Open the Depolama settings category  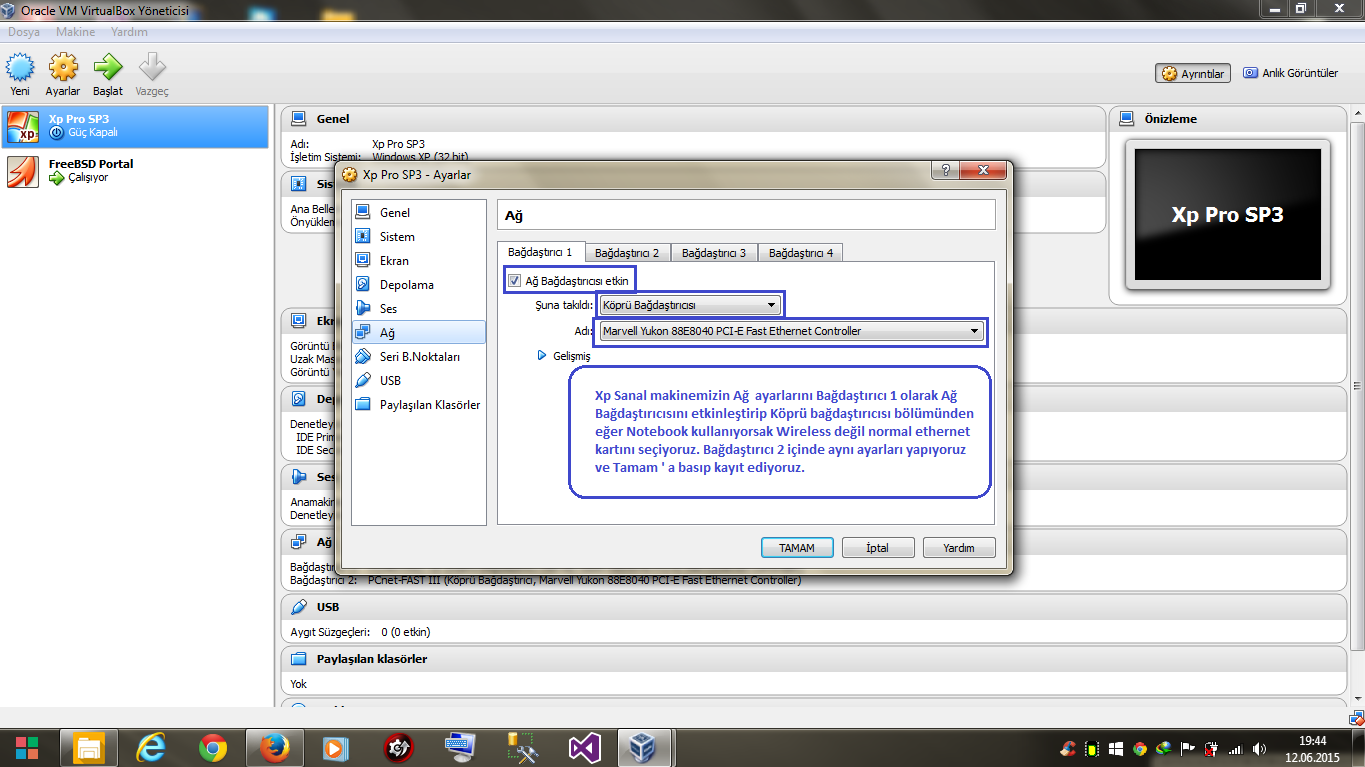pyautogui.click(x=418, y=285)
